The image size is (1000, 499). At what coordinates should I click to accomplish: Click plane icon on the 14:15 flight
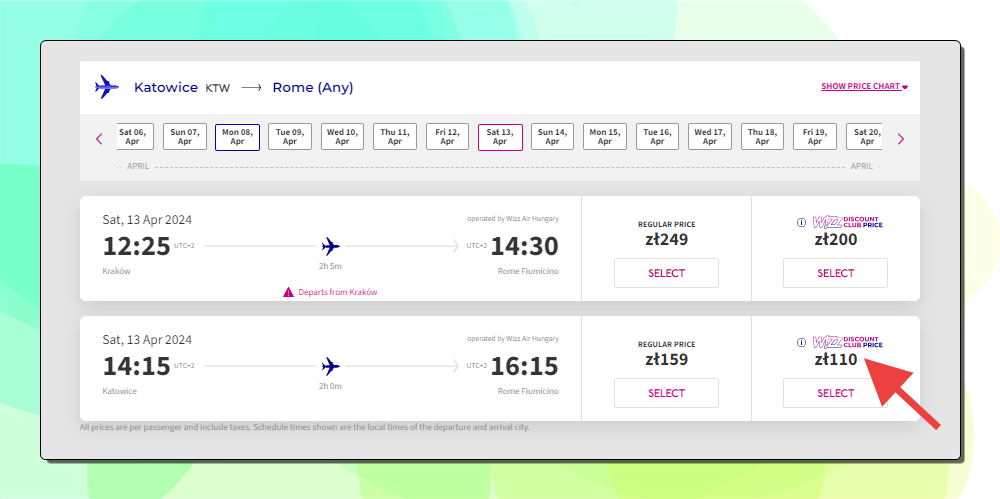pyautogui.click(x=330, y=366)
